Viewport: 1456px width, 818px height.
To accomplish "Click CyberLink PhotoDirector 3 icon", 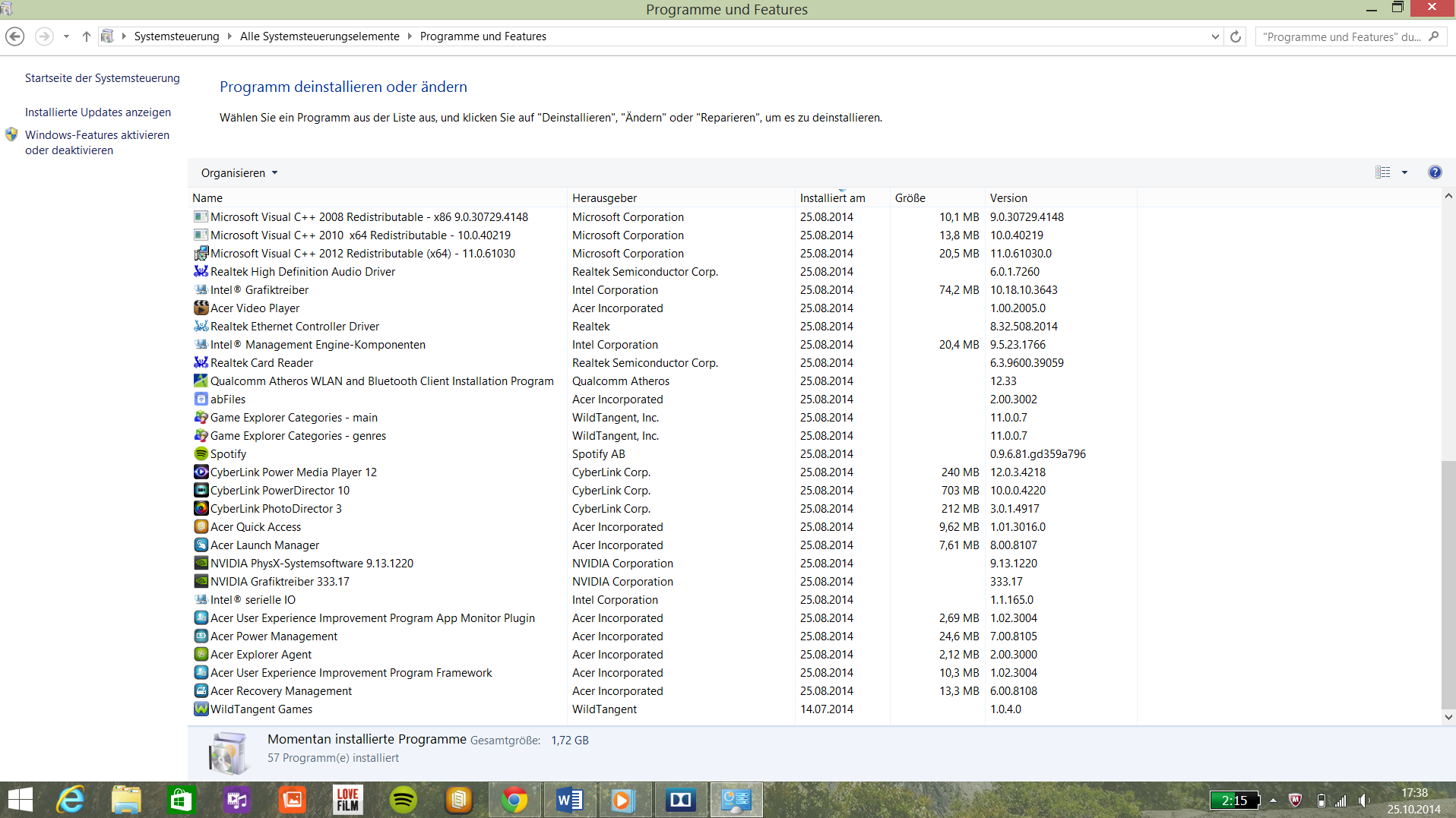I will click(x=201, y=508).
